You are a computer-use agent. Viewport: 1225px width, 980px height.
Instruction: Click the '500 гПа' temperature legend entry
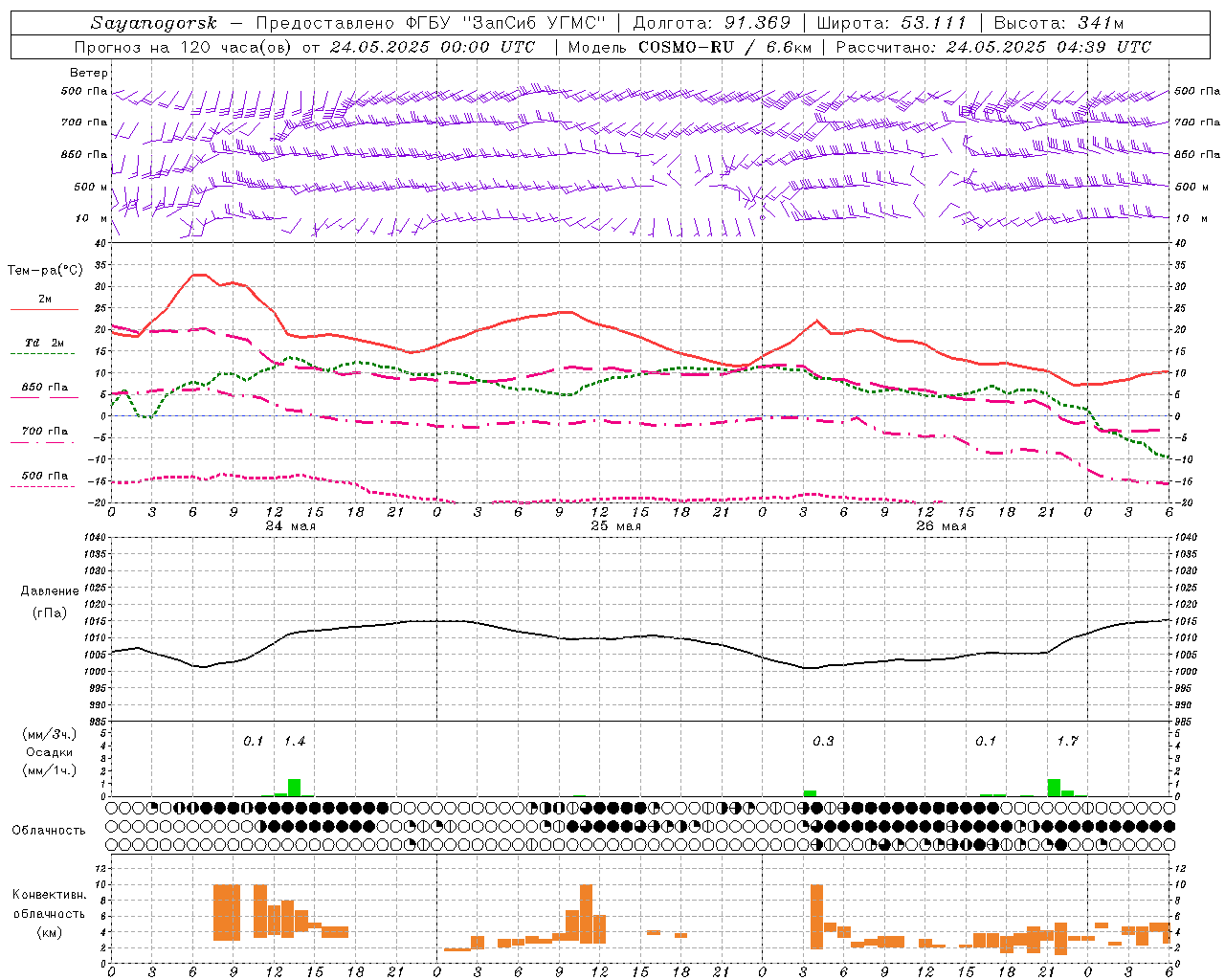coord(45,476)
